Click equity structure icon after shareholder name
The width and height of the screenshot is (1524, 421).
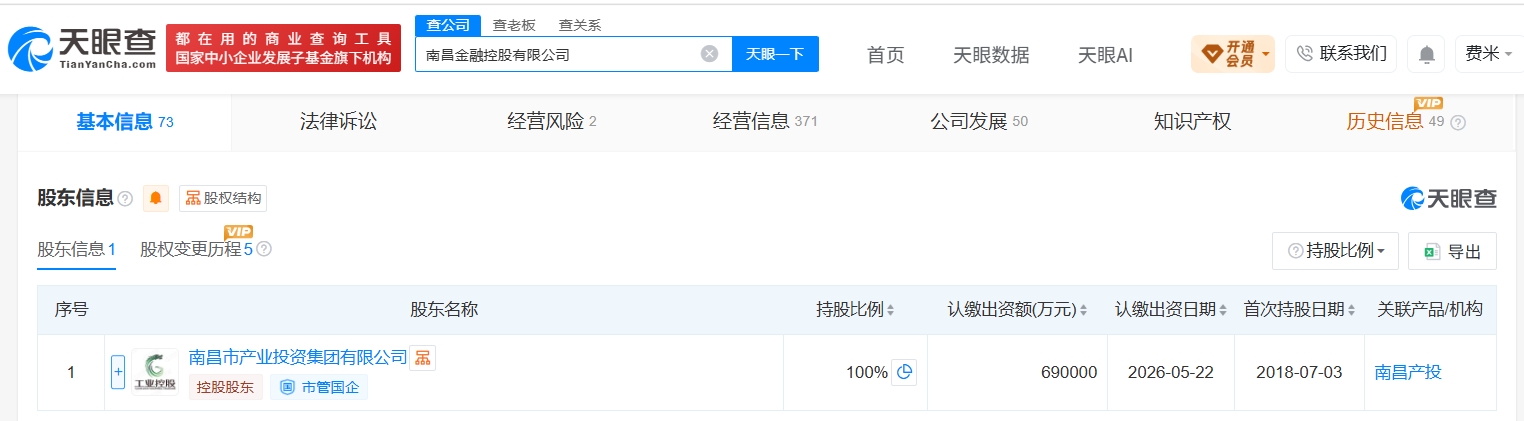point(422,357)
